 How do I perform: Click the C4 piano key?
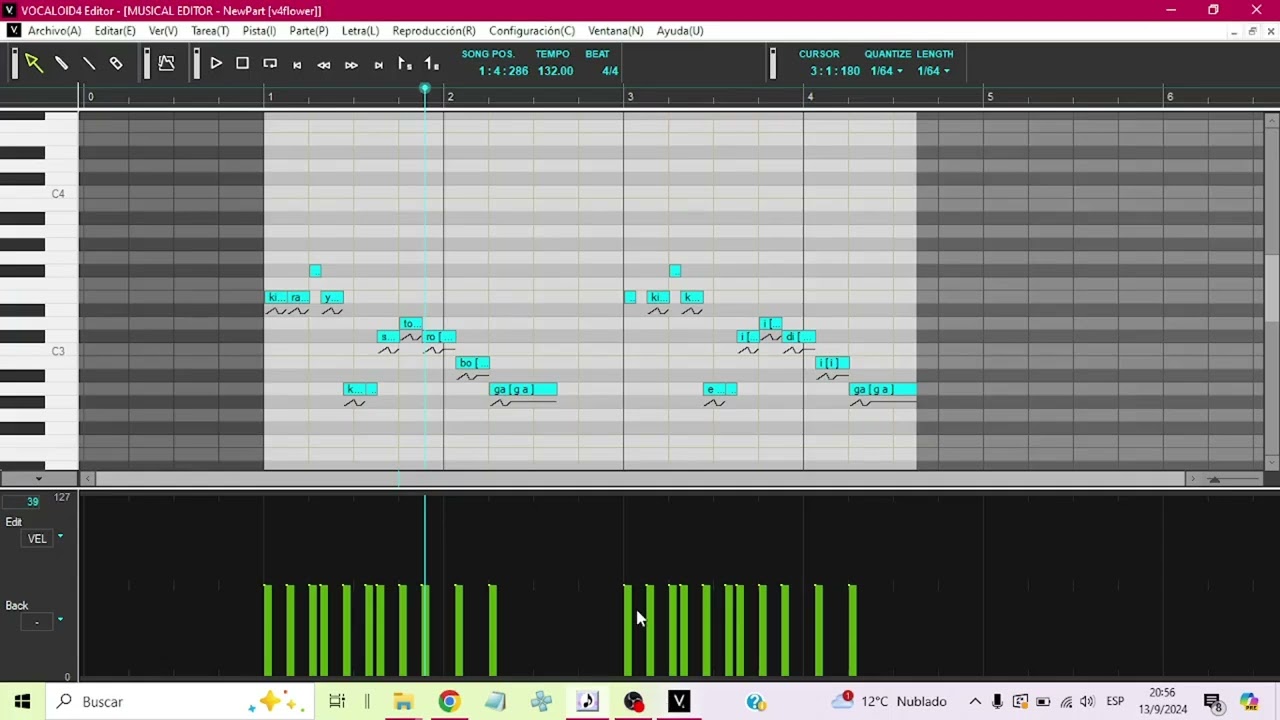39,193
